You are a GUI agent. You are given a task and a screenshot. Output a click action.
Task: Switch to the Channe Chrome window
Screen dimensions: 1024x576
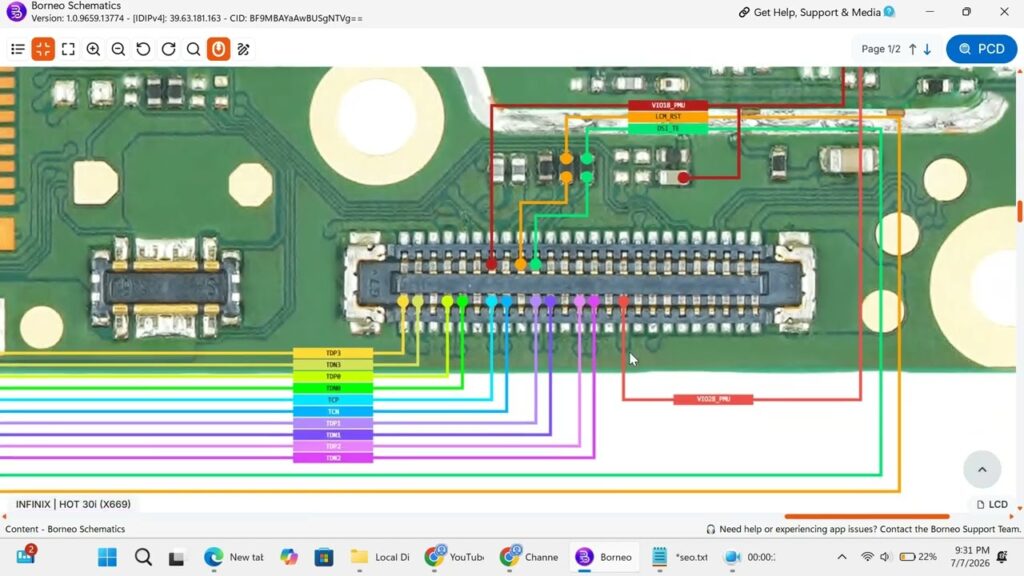click(529, 557)
